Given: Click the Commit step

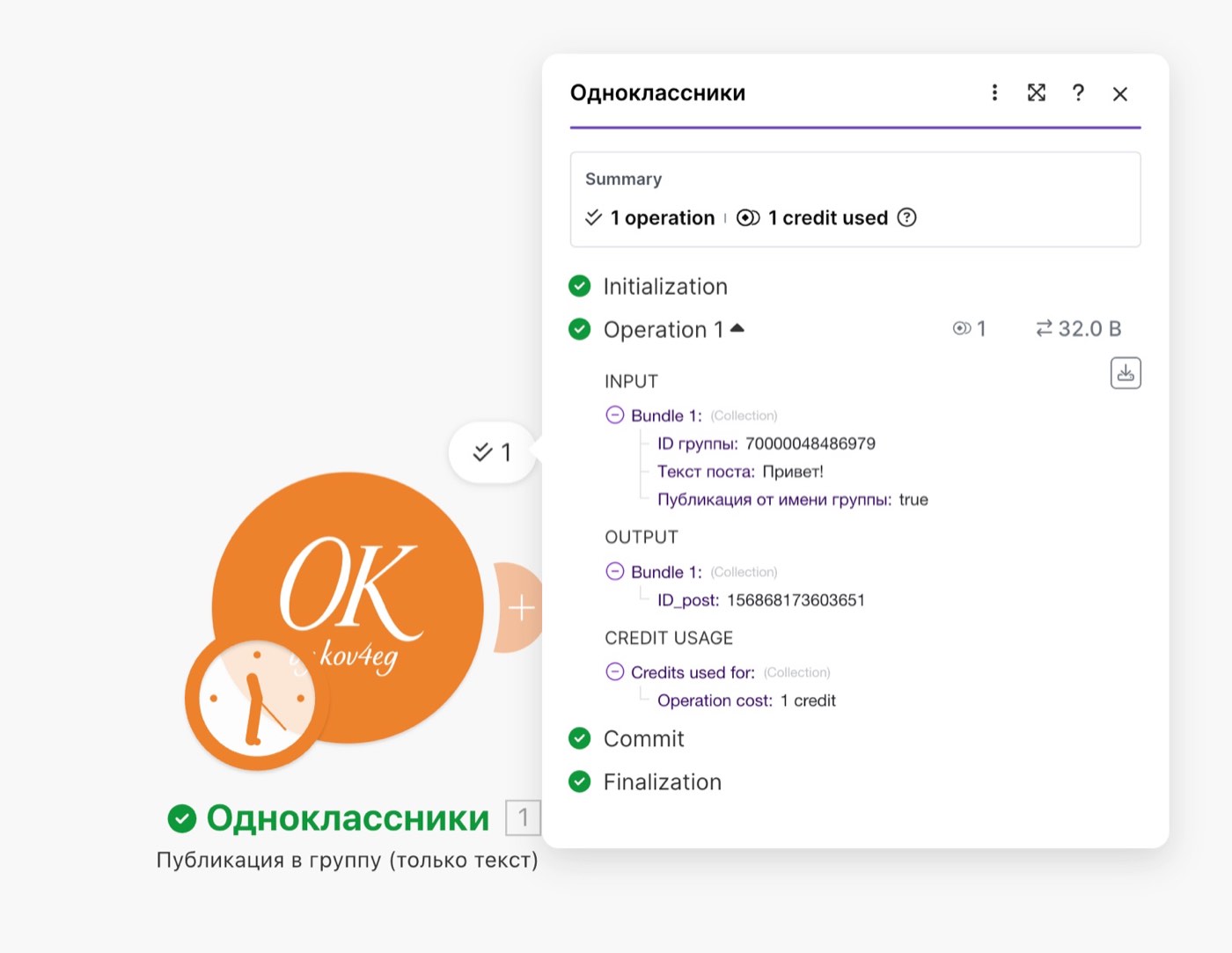Looking at the screenshot, I should [x=643, y=738].
